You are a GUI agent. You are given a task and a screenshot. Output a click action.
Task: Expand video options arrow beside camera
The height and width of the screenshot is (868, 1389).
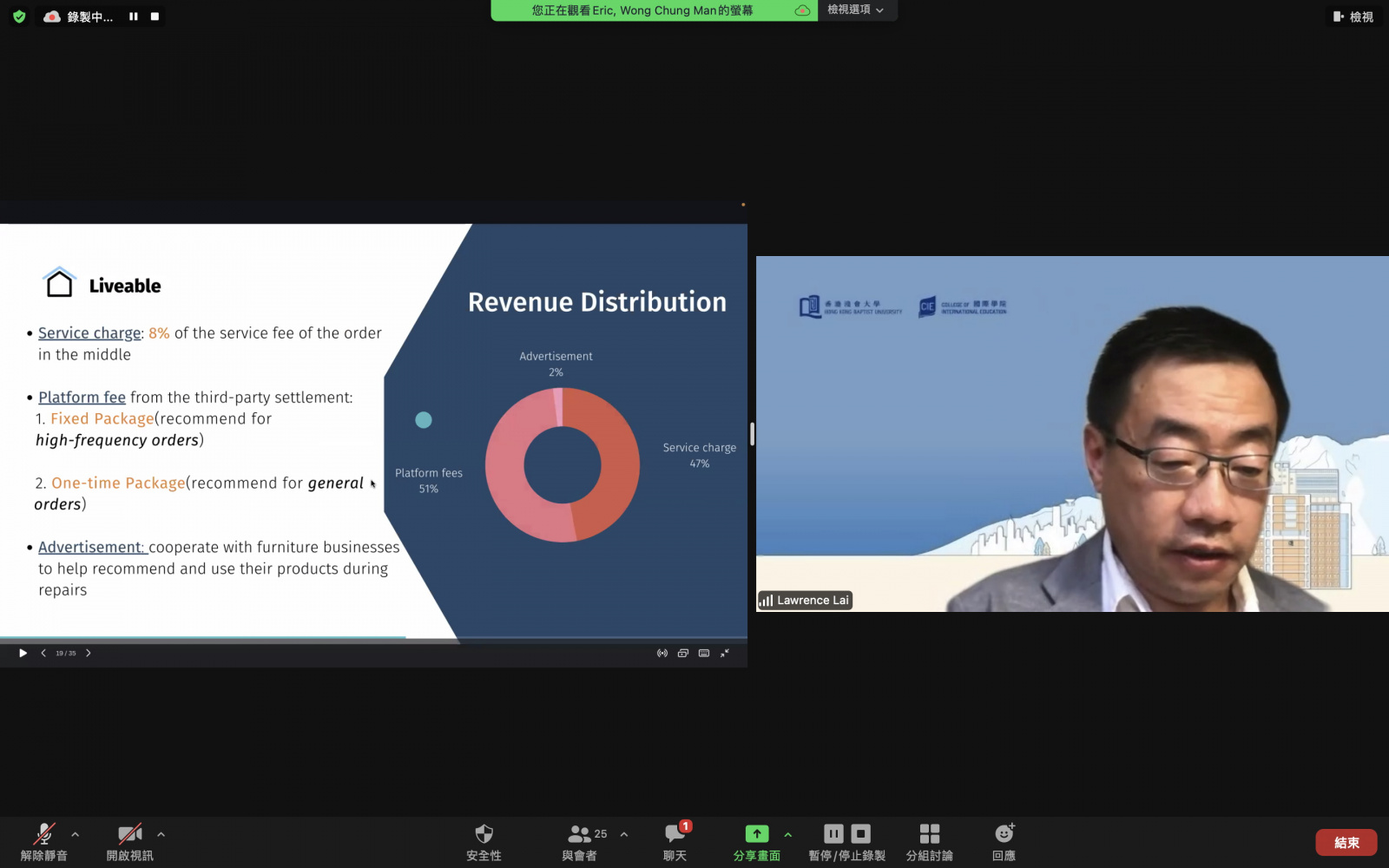[x=161, y=834]
